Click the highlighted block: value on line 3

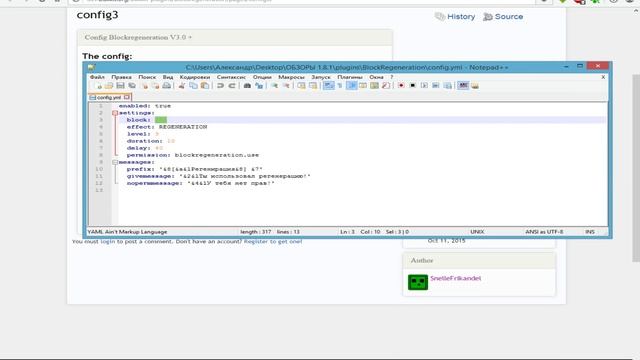coord(161,120)
